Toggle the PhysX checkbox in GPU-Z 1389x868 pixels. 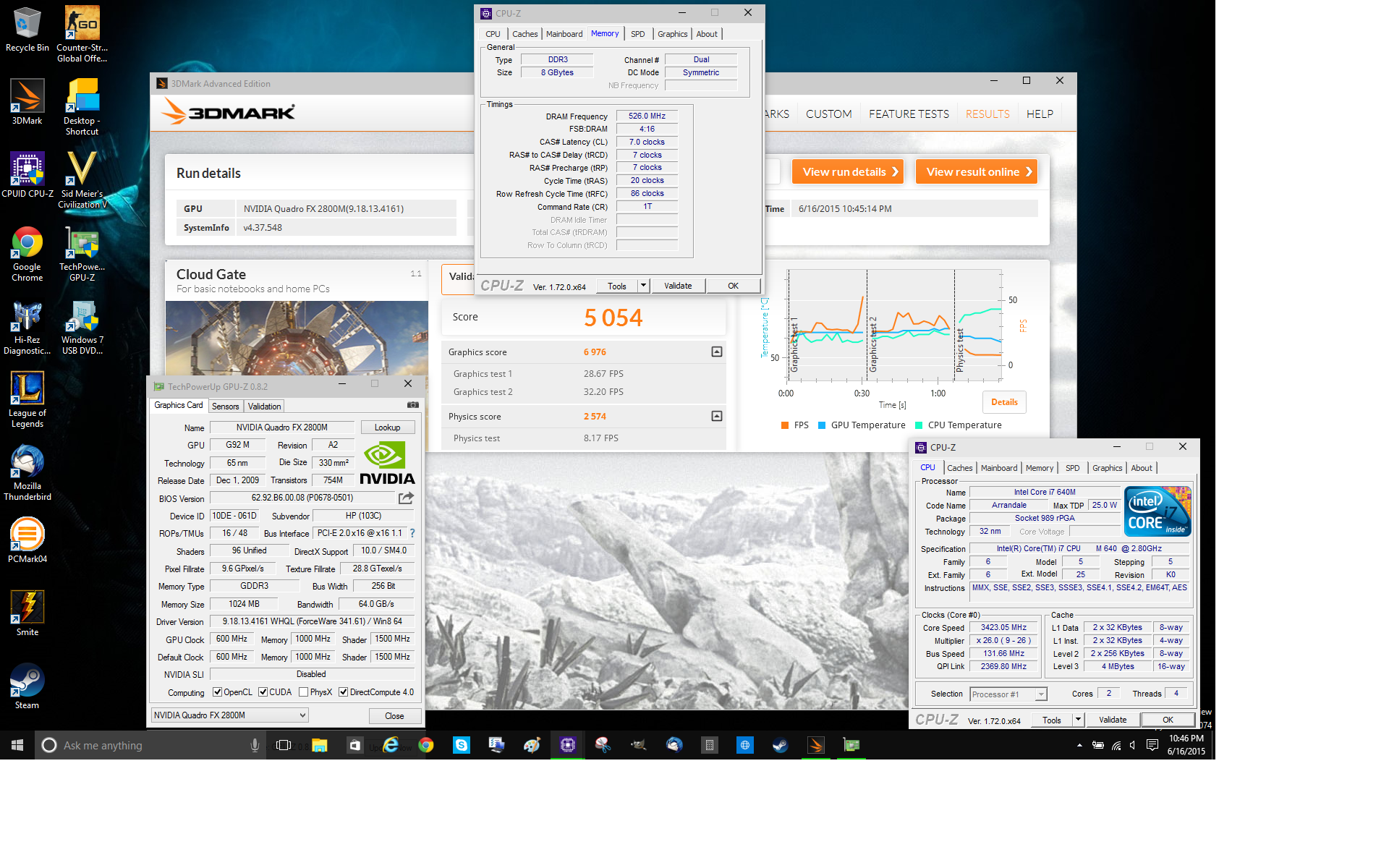303,692
